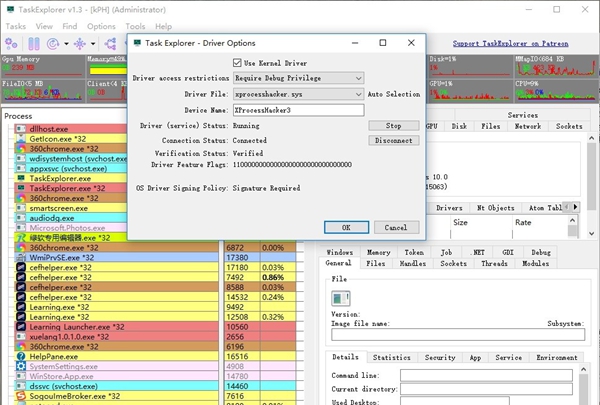This screenshot has width=600, height=405.
Task: Open the Handles tab
Action: 412,263
